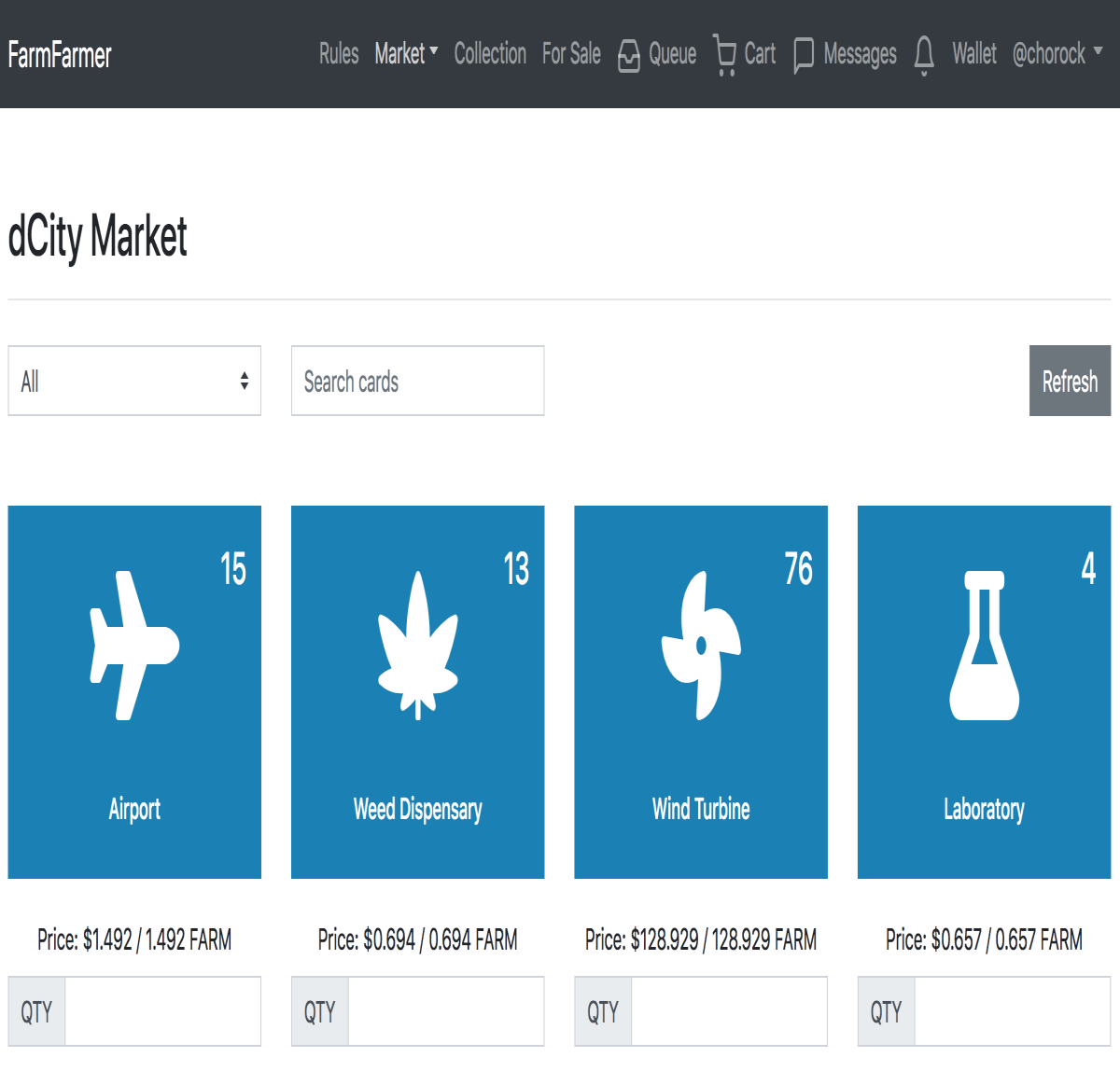
Task: Select the Airport airplane icon card
Action: point(134,646)
